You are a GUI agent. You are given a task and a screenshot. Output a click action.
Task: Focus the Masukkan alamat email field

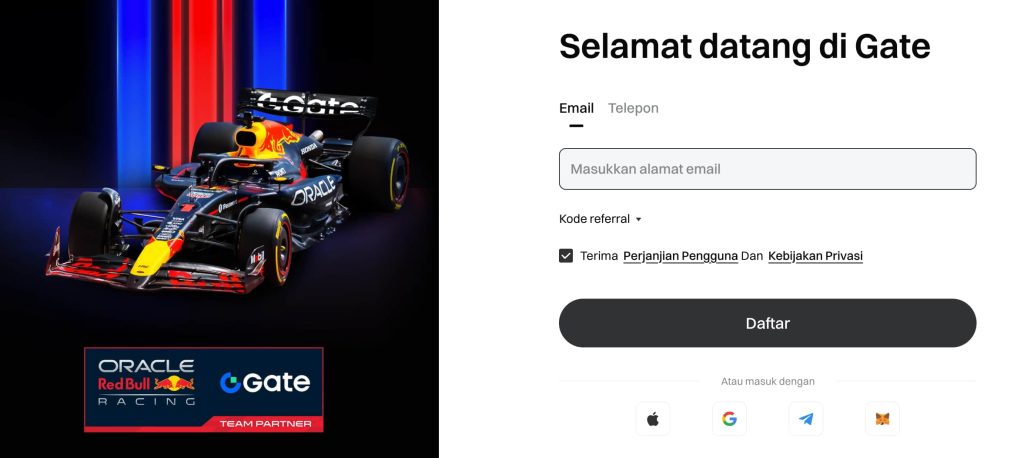pos(767,169)
